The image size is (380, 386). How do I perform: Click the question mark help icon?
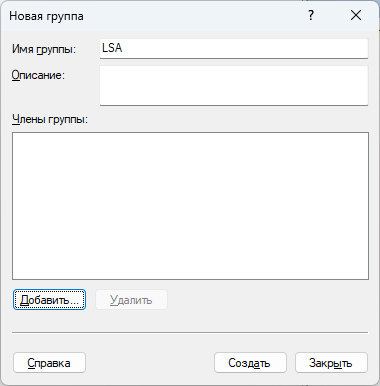click(x=311, y=15)
